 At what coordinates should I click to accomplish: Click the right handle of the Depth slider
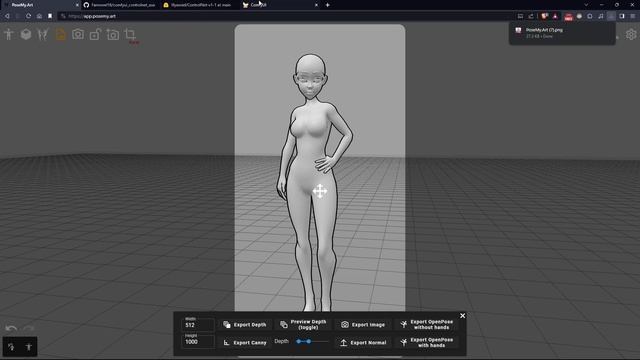[309, 341]
